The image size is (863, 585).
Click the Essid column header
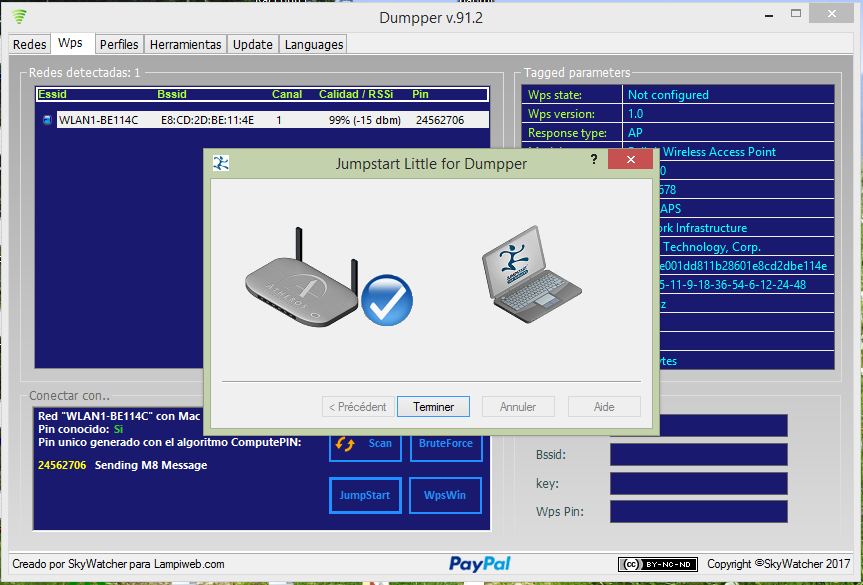click(52, 94)
